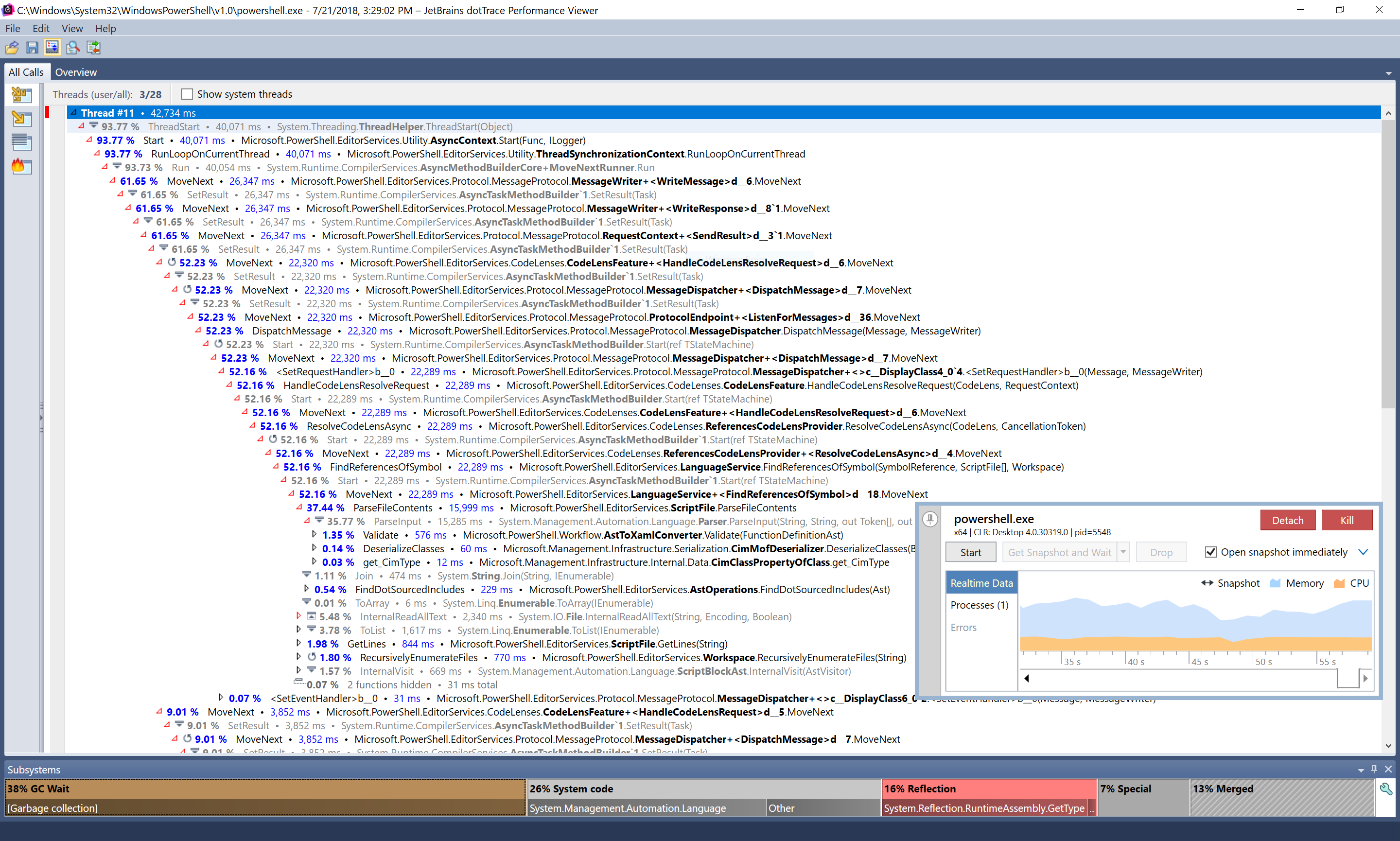The image size is (1400, 841).
Task: Open the File menu
Action: 13,28
